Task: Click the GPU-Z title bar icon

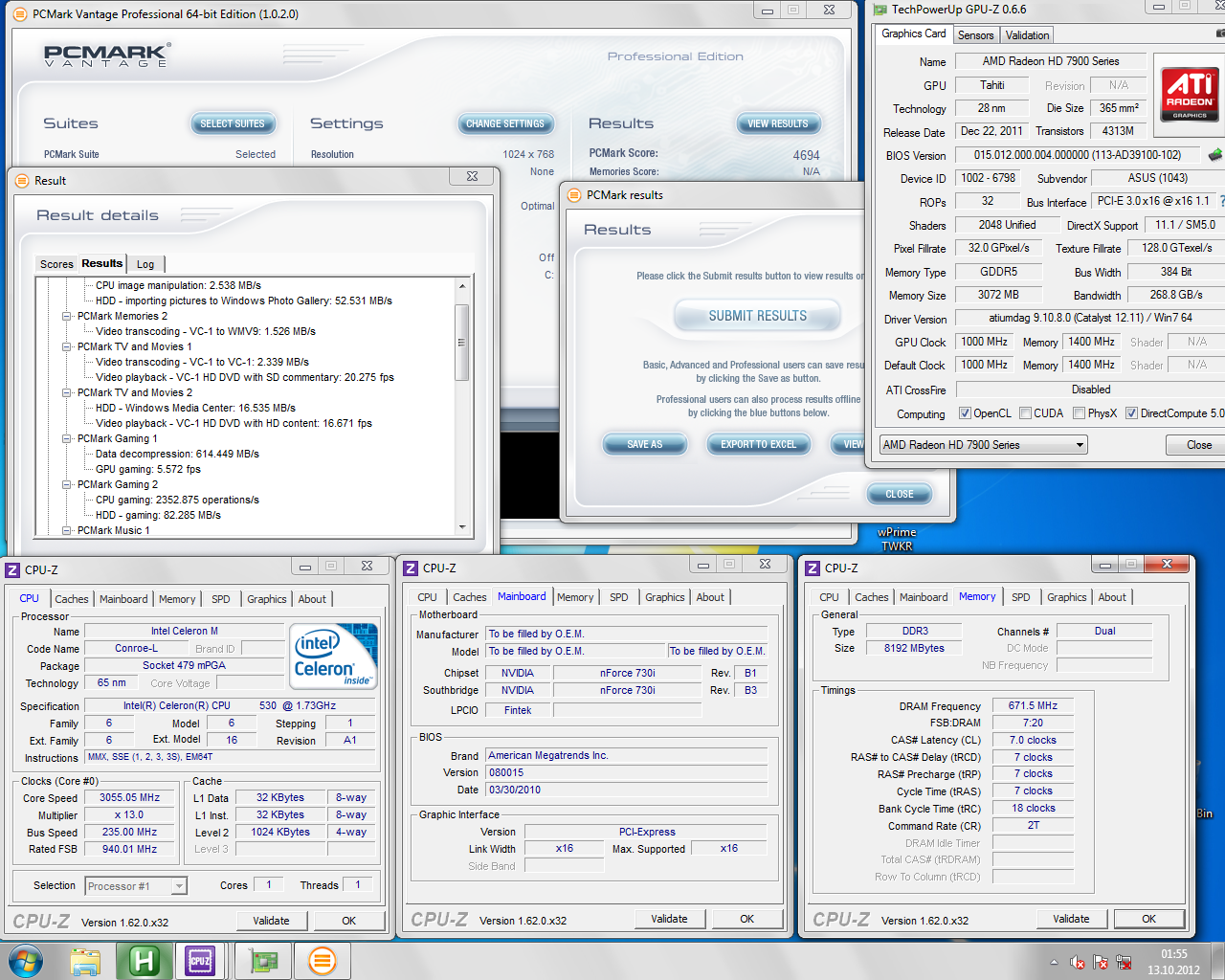Action: pos(880,10)
